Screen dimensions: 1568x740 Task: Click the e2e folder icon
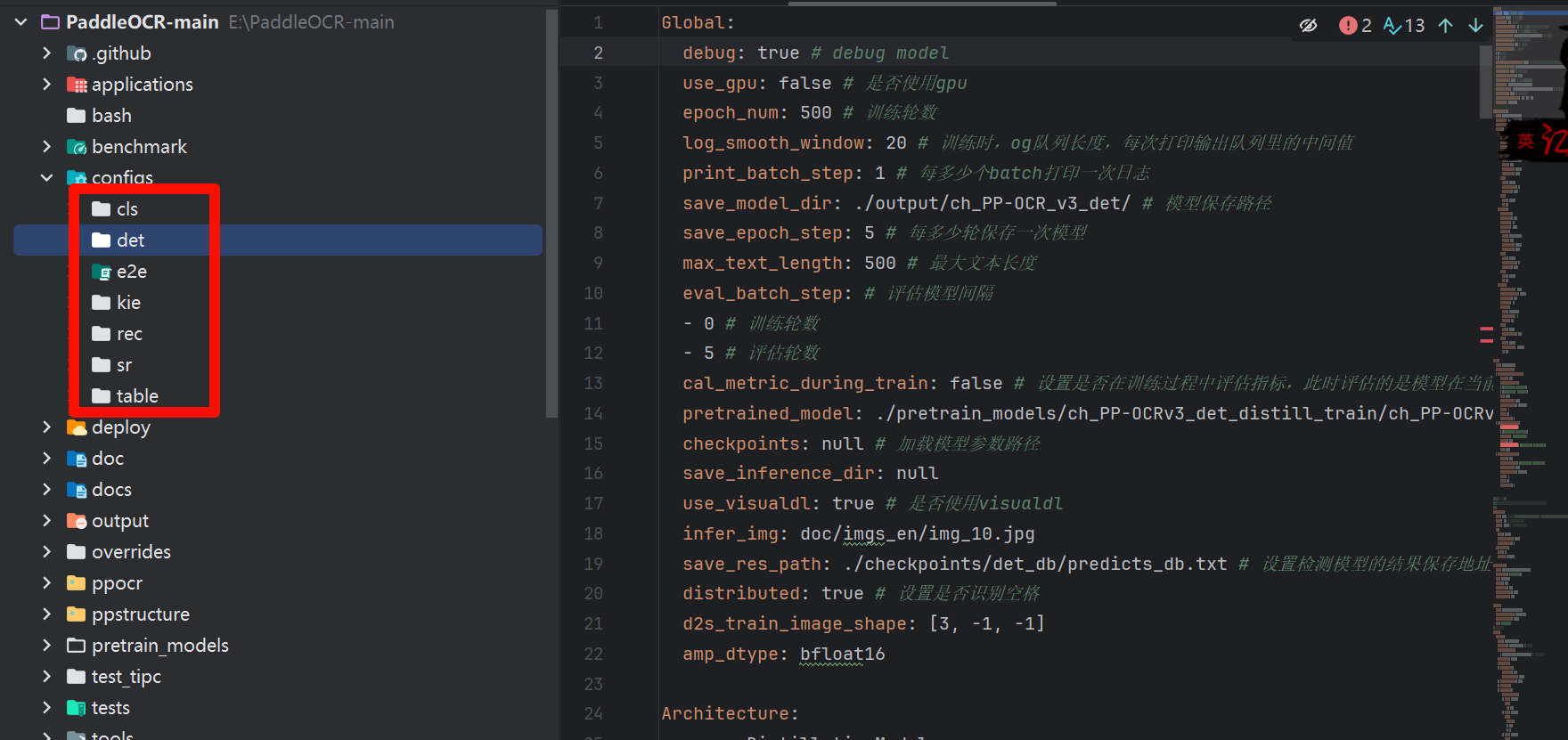coord(102,272)
